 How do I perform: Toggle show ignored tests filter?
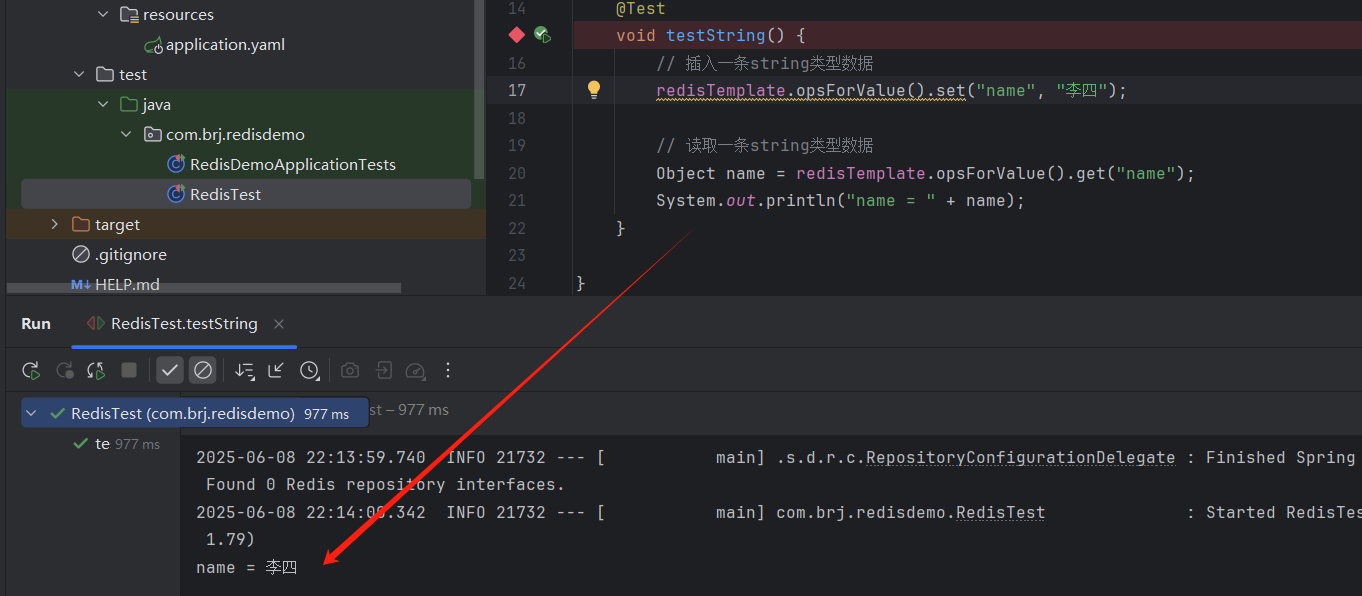[203, 370]
